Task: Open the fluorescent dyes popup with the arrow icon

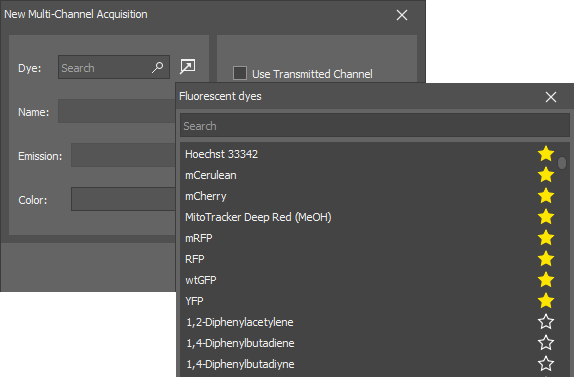Action: (x=187, y=66)
